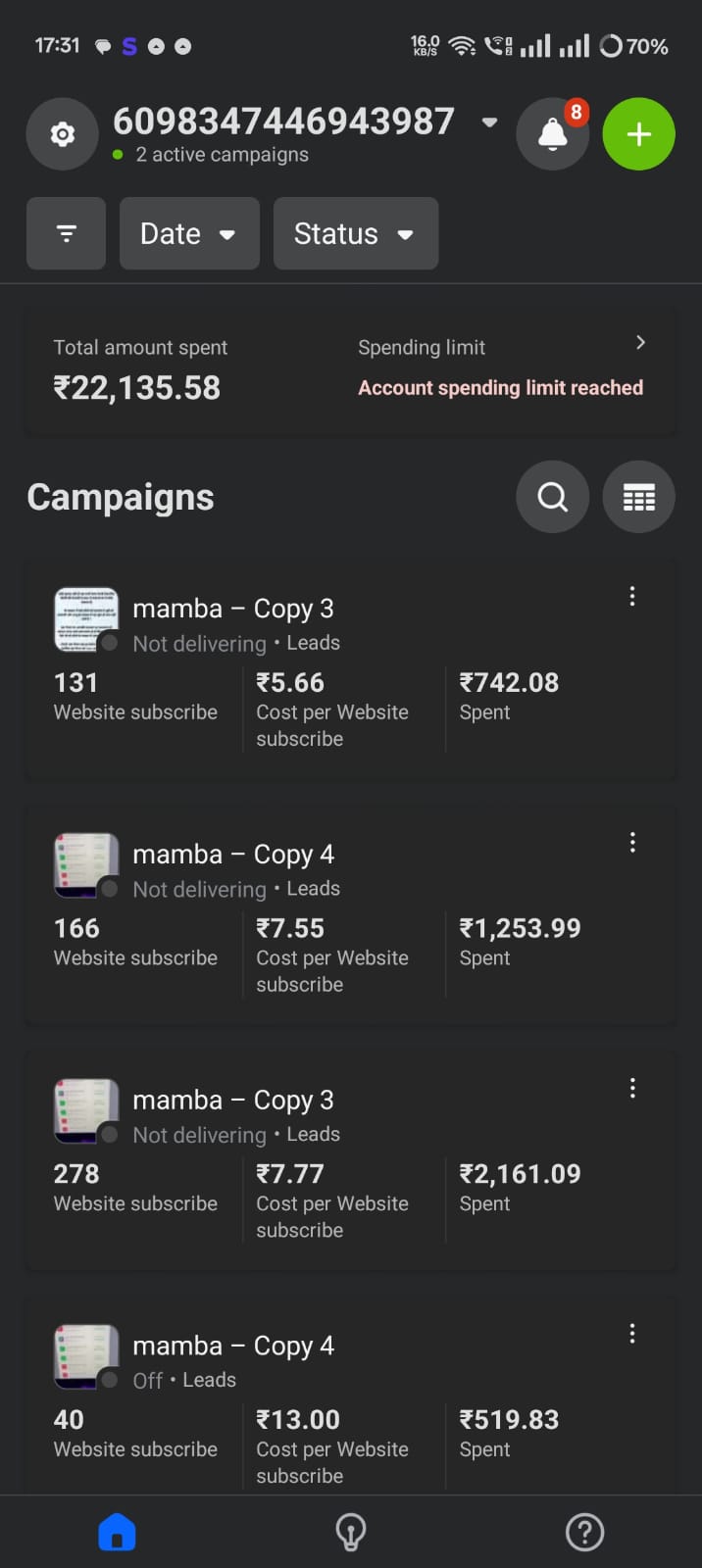Open the notifications bell icon
The height and width of the screenshot is (1568, 702).
pyautogui.click(x=552, y=134)
